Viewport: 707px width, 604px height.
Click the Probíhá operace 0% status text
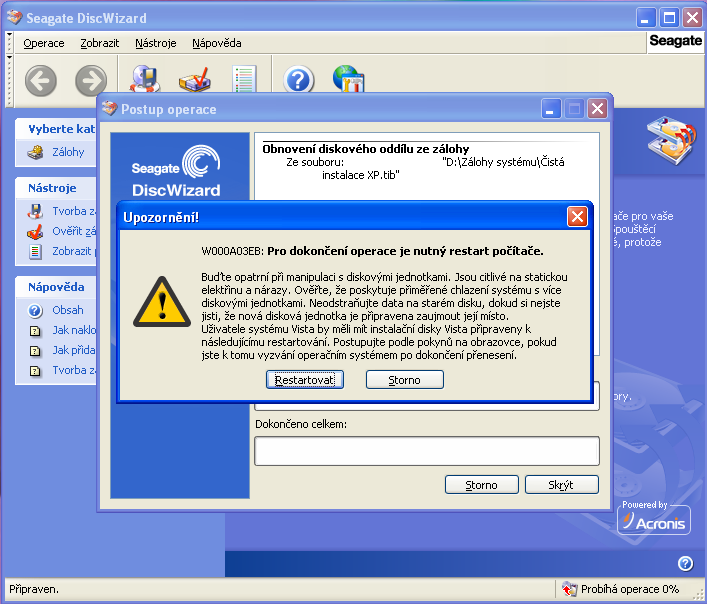(x=630, y=589)
